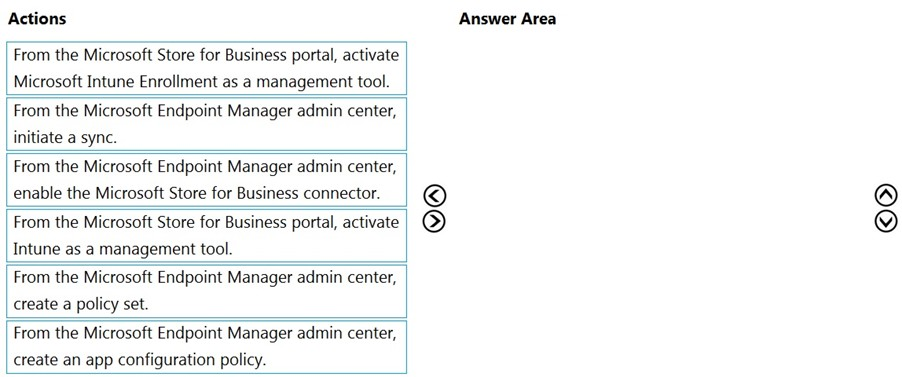
Task: Click the Answer Area heading
Action: [507, 18]
